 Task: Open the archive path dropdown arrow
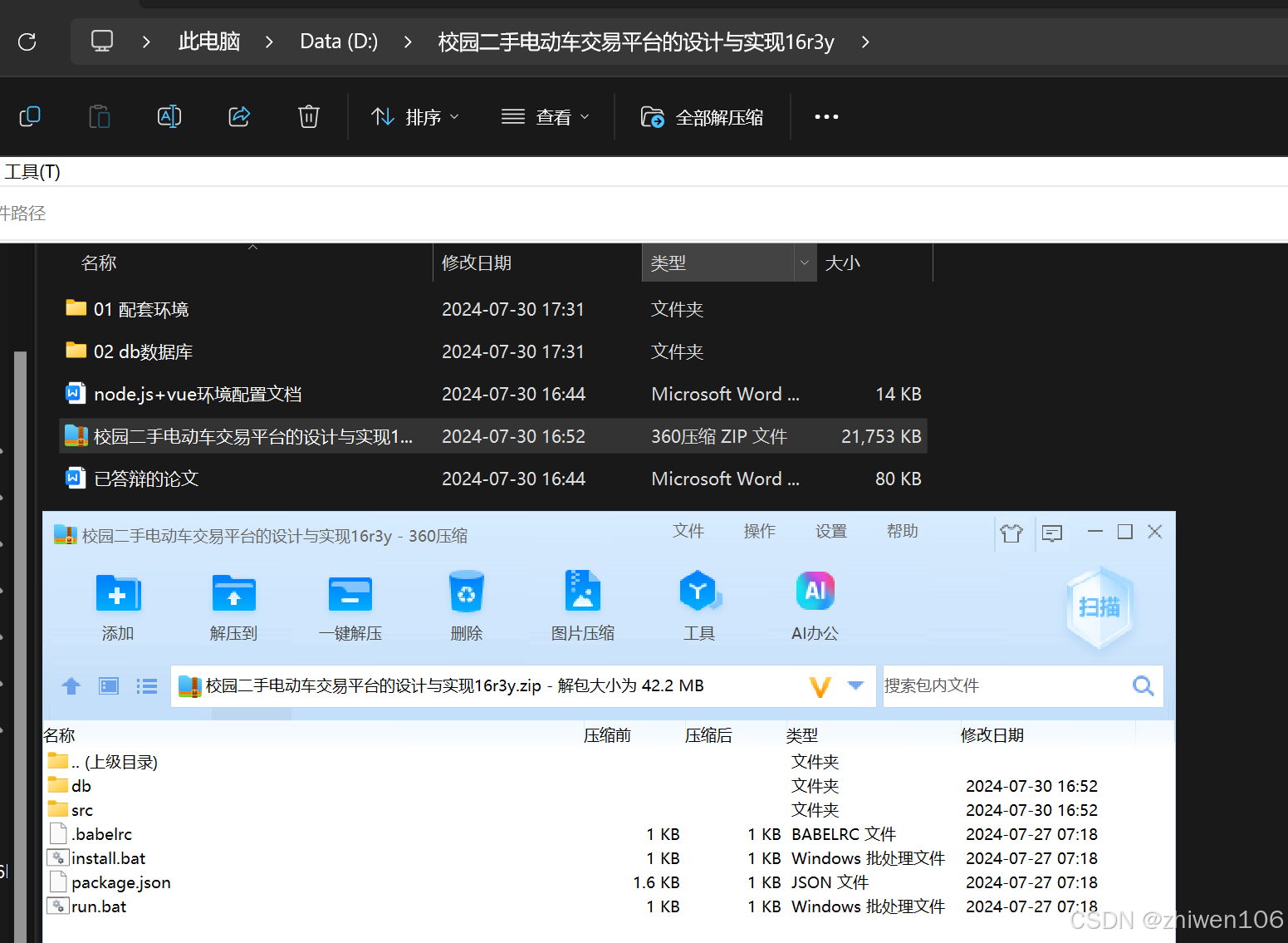coord(856,685)
